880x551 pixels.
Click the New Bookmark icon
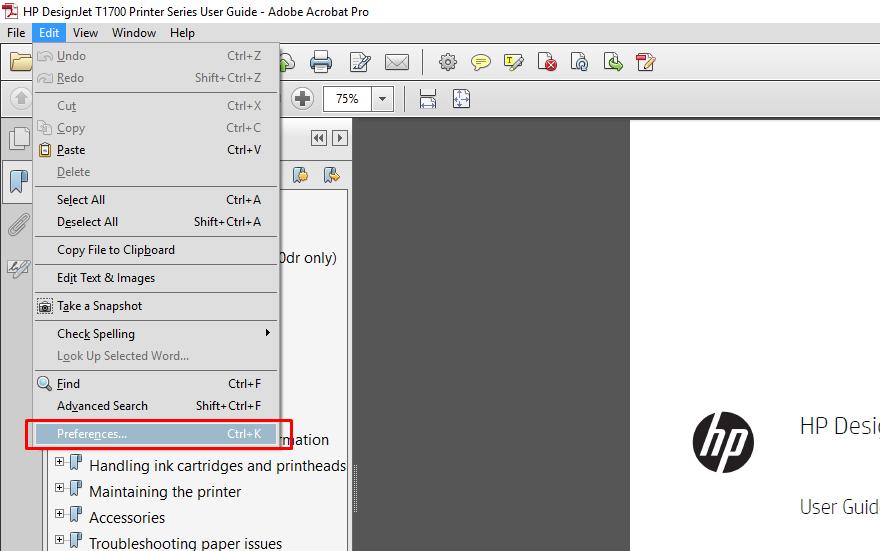[301, 175]
